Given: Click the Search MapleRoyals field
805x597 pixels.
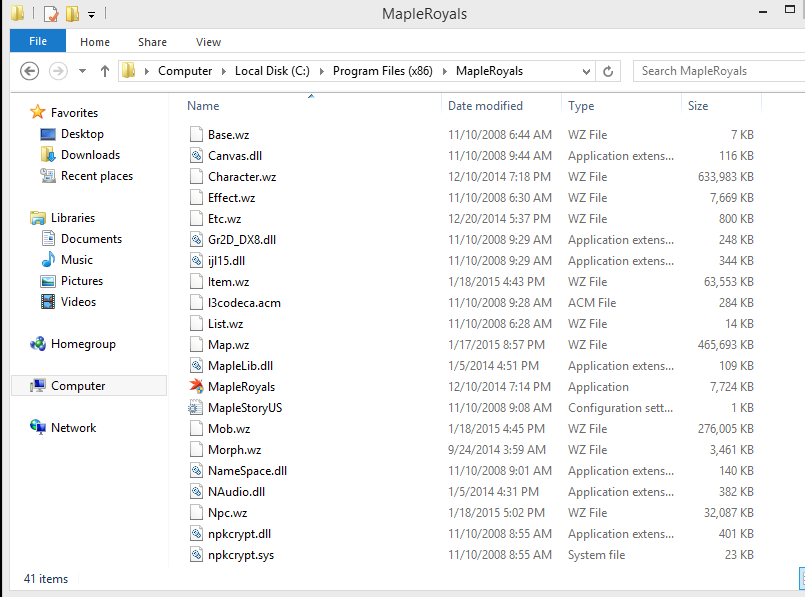Looking at the screenshot, I should (x=719, y=71).
